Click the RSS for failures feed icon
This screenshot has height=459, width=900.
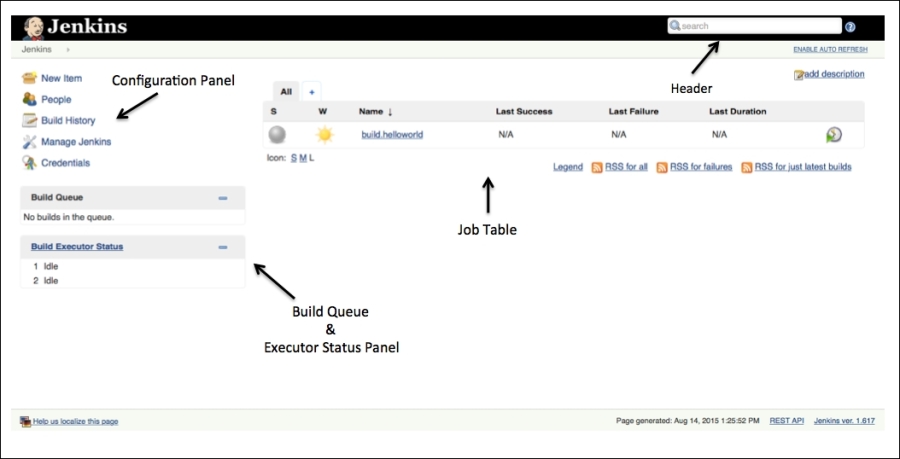coord(662,168)
